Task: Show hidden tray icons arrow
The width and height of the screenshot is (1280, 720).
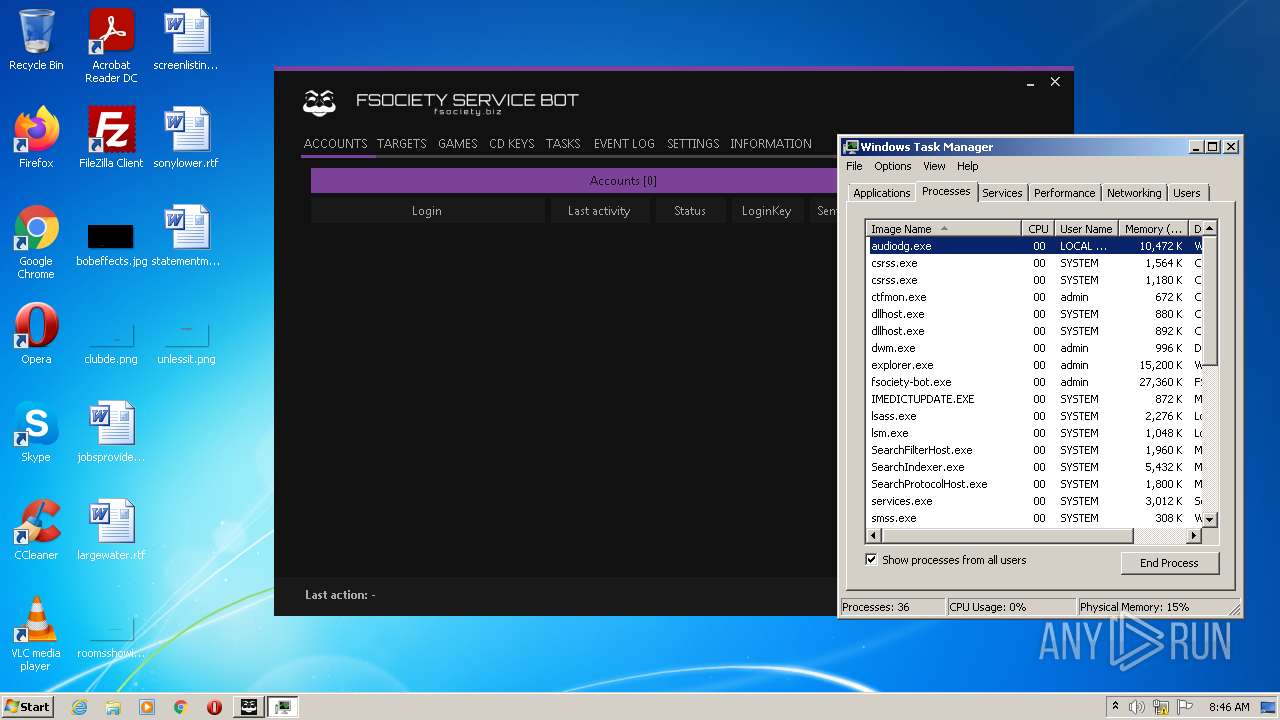Action: [1115, 707]
